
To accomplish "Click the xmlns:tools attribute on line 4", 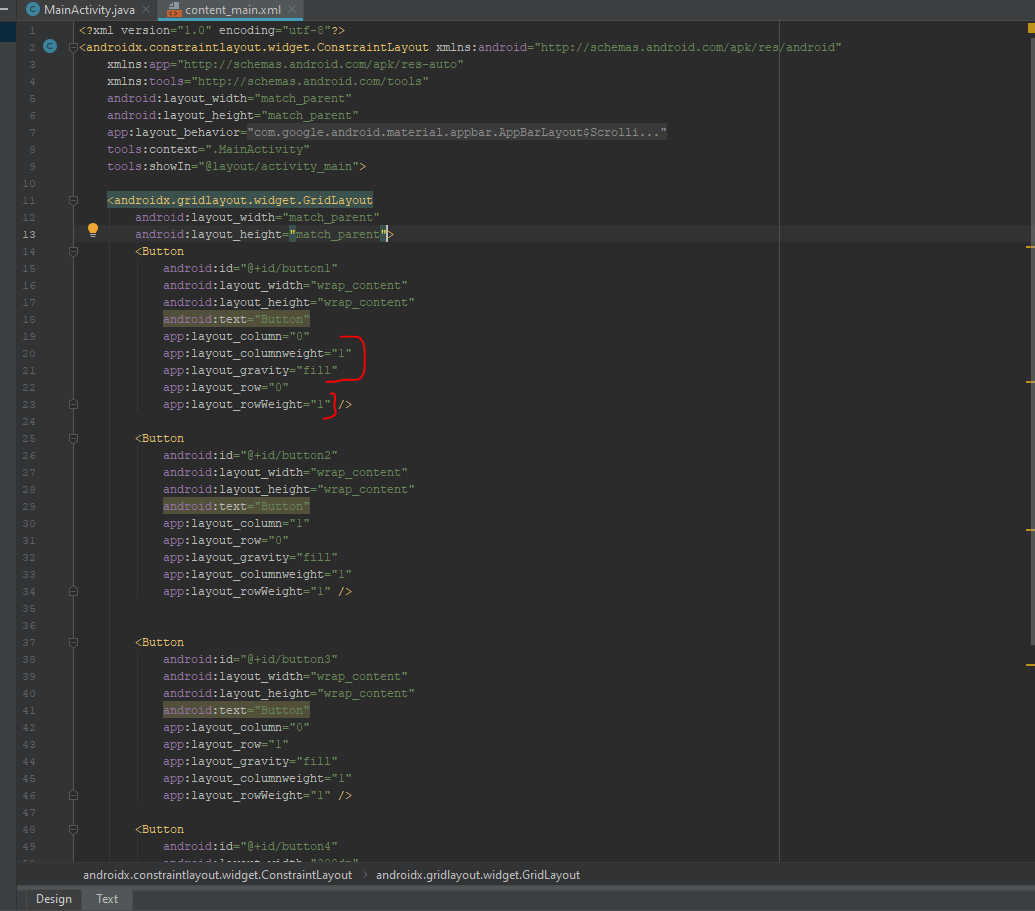I will [268, 81].
